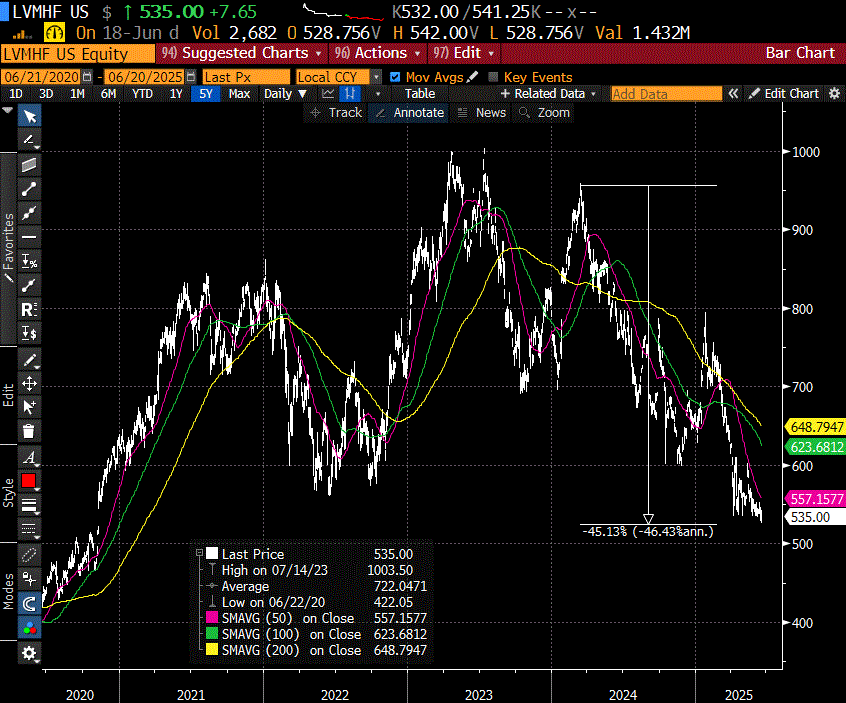Click the Zoom button

tap(544, 112)
